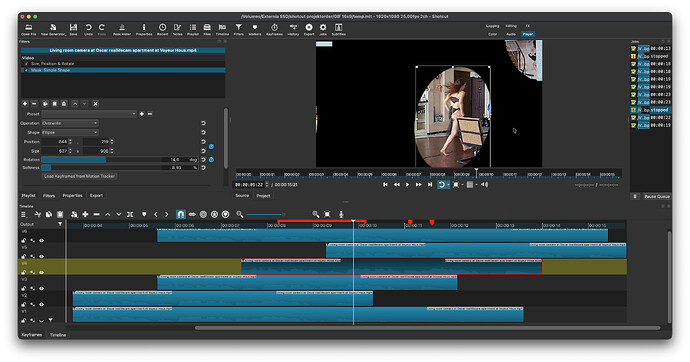690x362 pixels.
Task: Click the Save toolbar icon
Action: (73, 29)
